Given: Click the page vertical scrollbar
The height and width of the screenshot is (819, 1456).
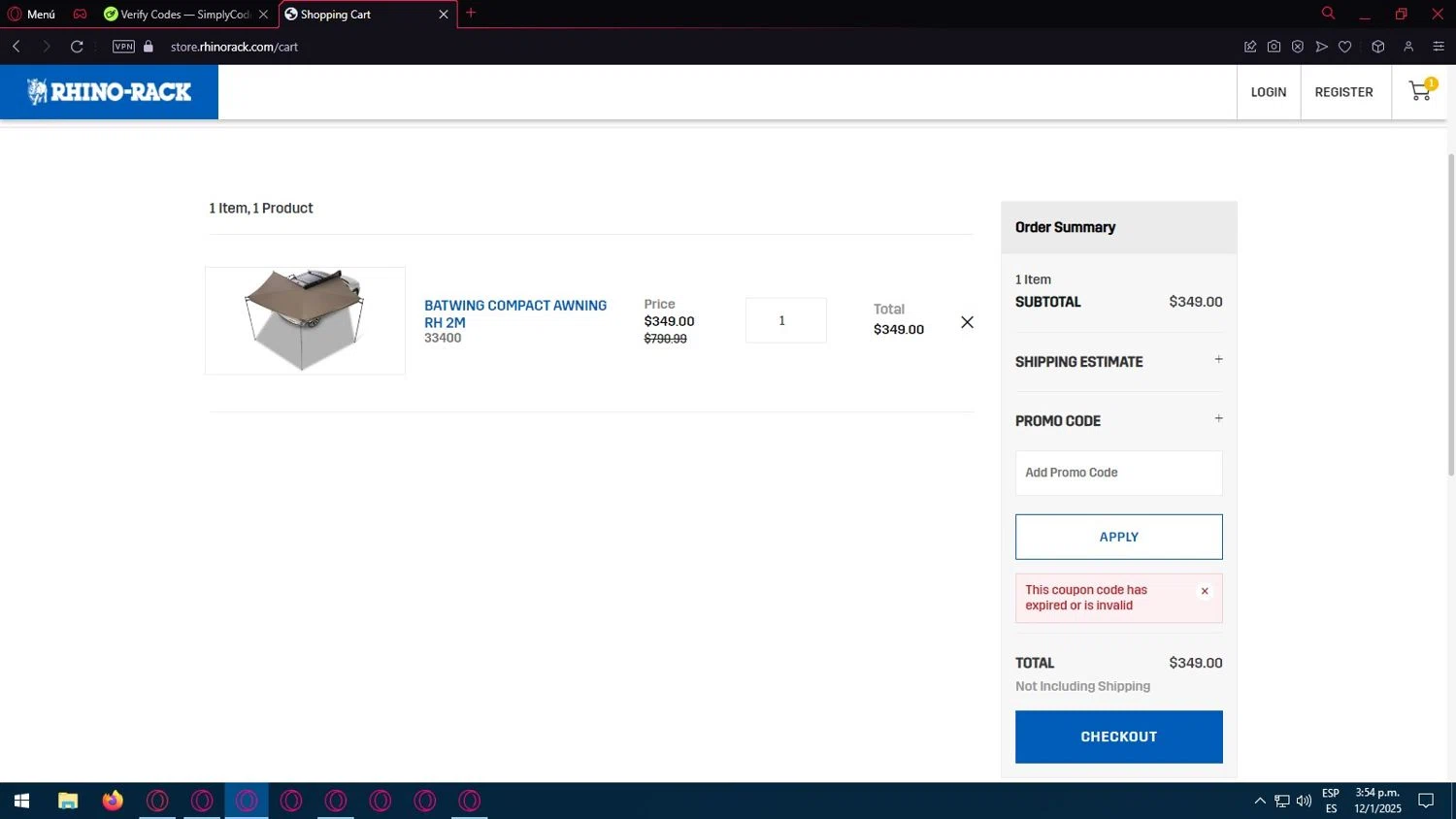Looking at the screenshot, I should click(1451, 313).
